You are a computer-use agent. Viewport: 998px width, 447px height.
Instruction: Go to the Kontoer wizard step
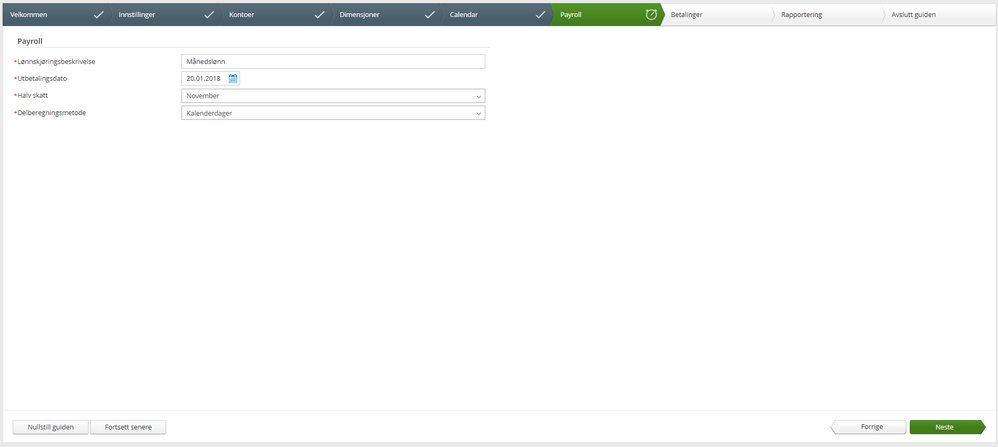click(276, 15)
